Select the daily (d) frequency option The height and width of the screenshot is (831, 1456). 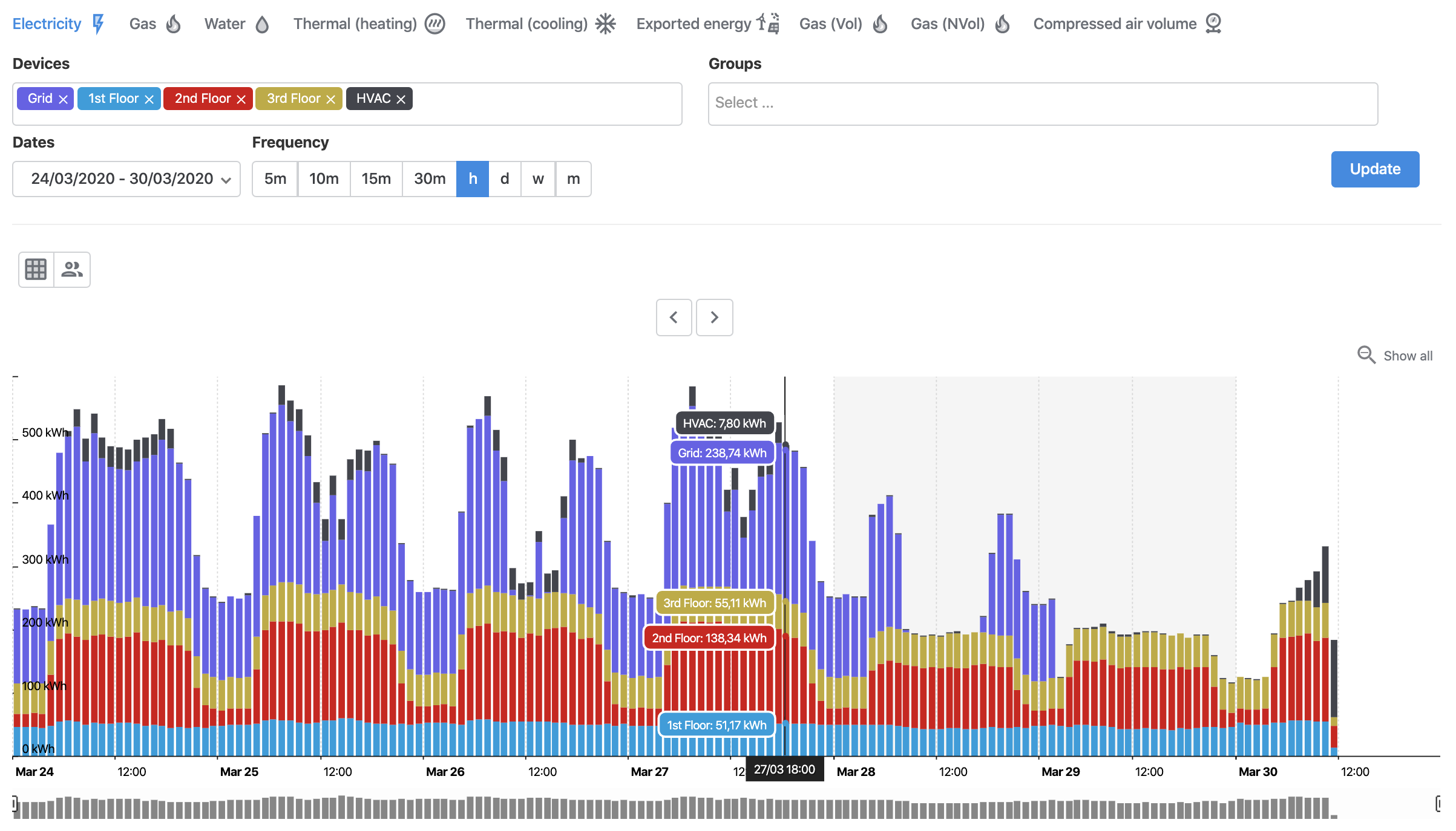tap(504, 179)
